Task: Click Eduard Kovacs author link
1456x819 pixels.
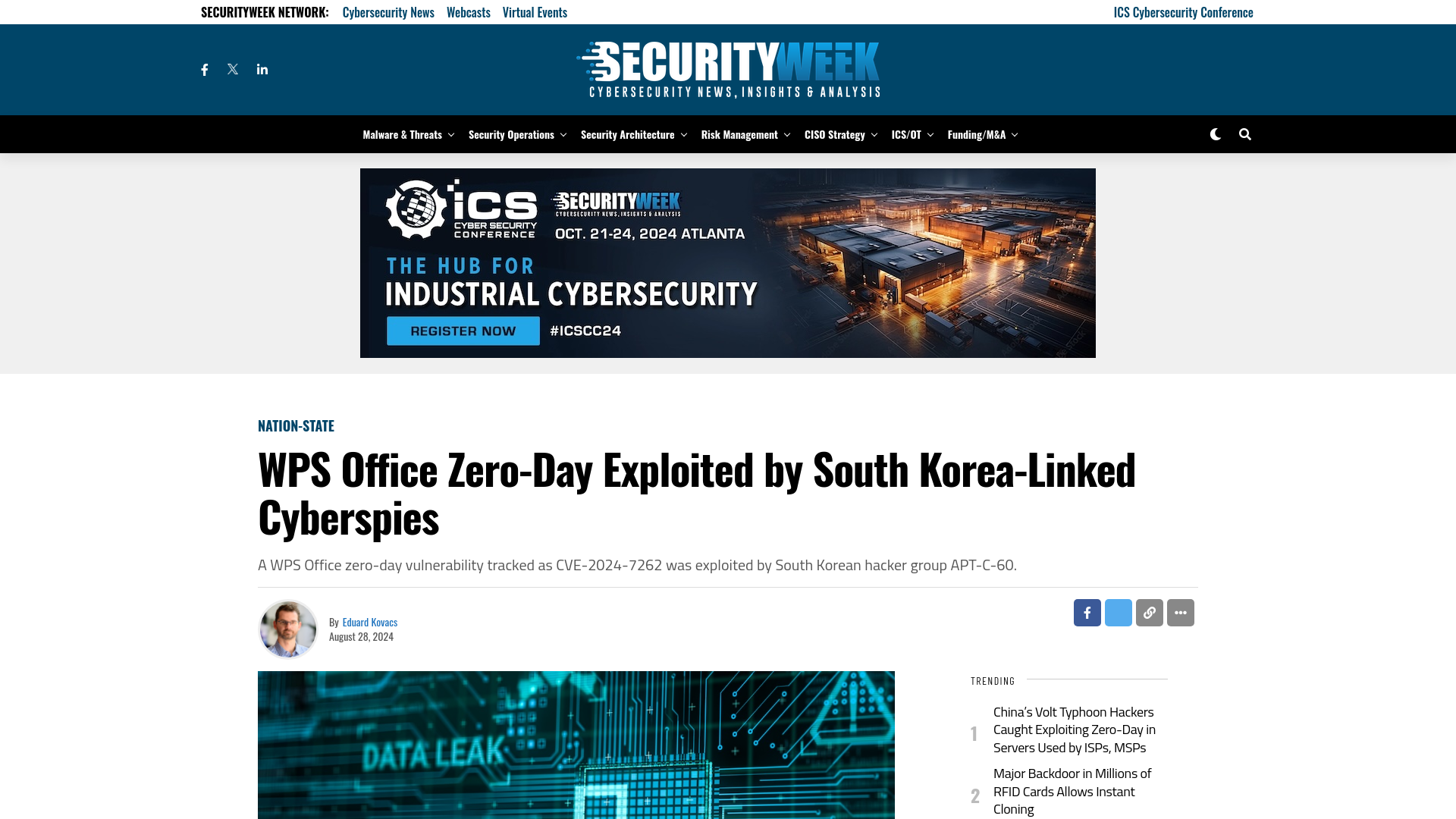Action: [370, 621]
